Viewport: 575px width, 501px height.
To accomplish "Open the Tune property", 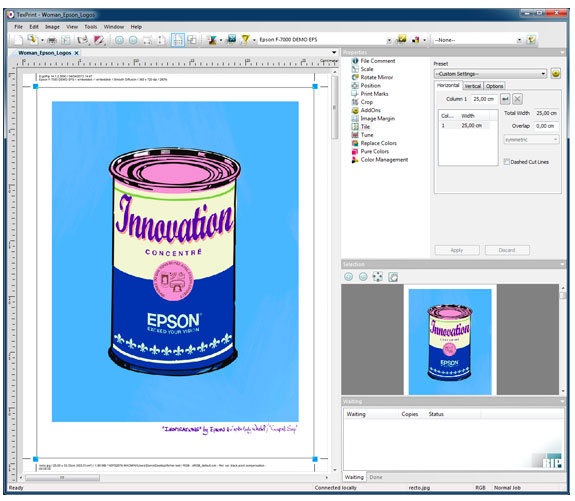I will point(367,135).
